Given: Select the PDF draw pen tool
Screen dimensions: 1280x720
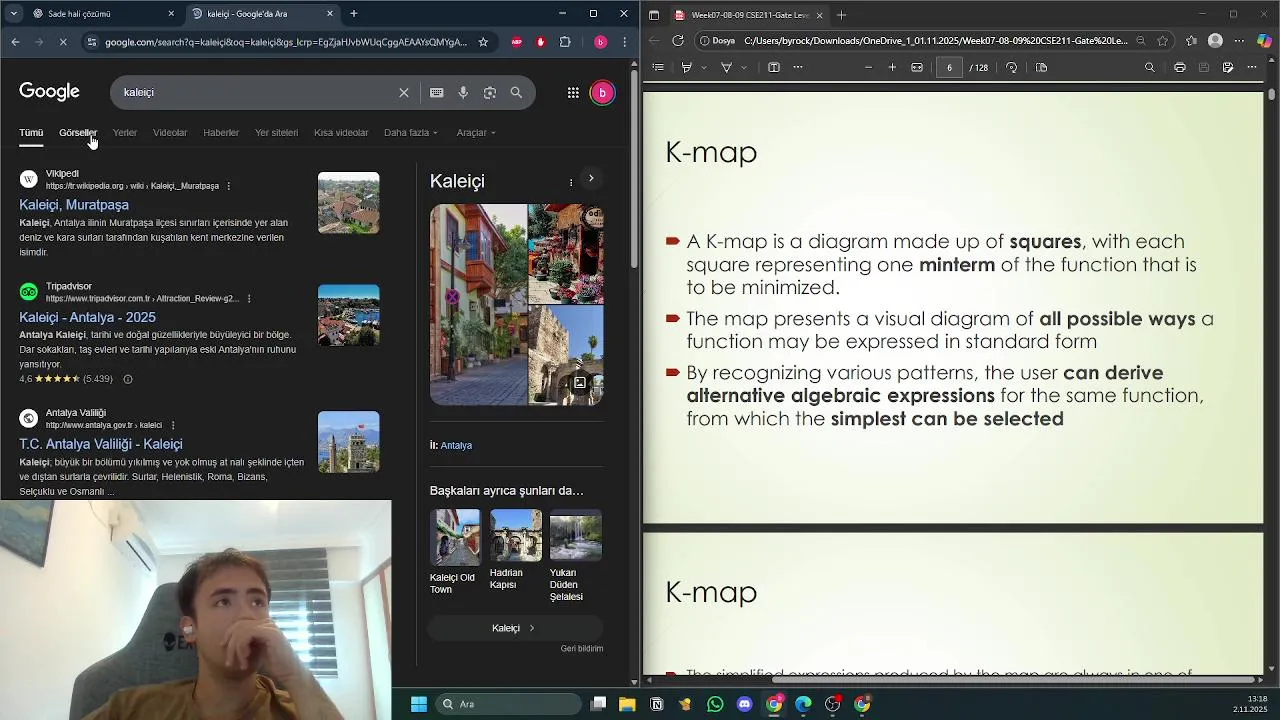Looking at the screenshot, I should [726, 67].
